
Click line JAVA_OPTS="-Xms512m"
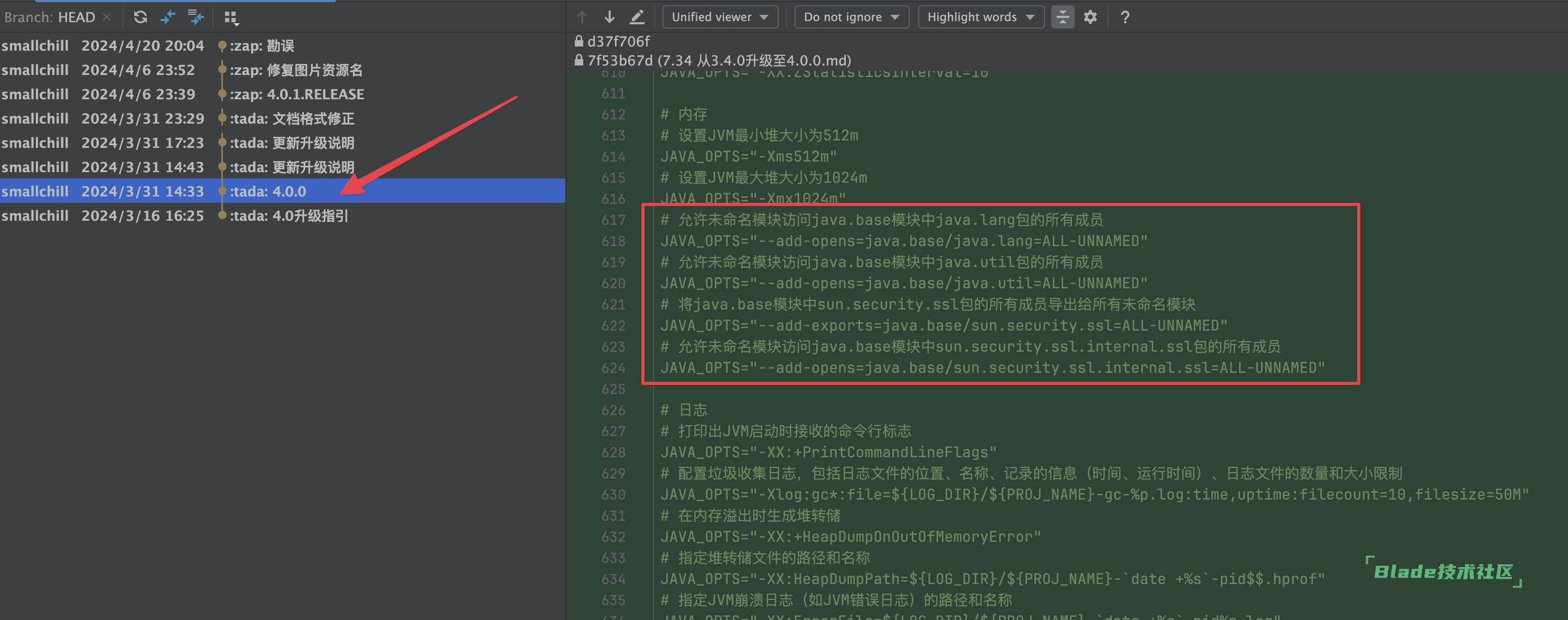pyautogui.click(x=749, y=156)
